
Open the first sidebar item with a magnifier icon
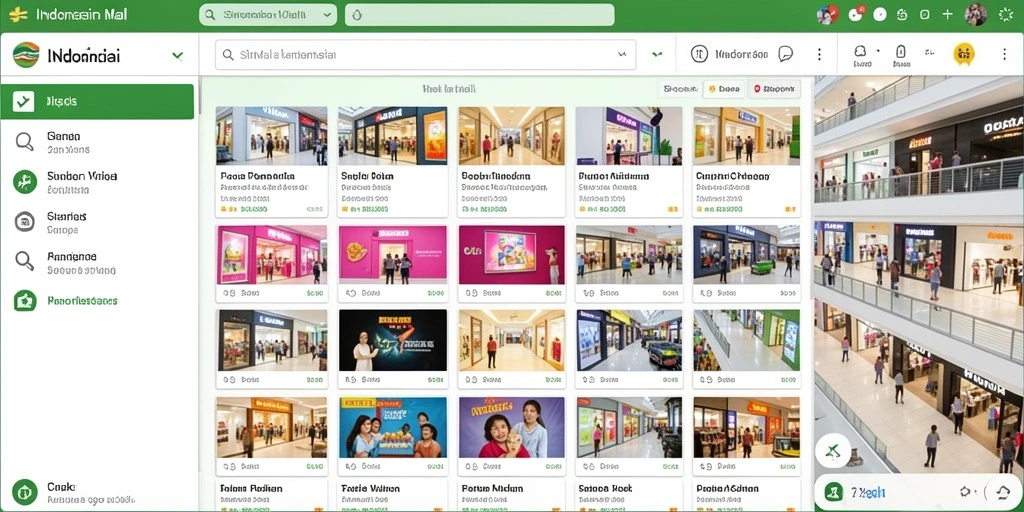(x=97, y=142)
